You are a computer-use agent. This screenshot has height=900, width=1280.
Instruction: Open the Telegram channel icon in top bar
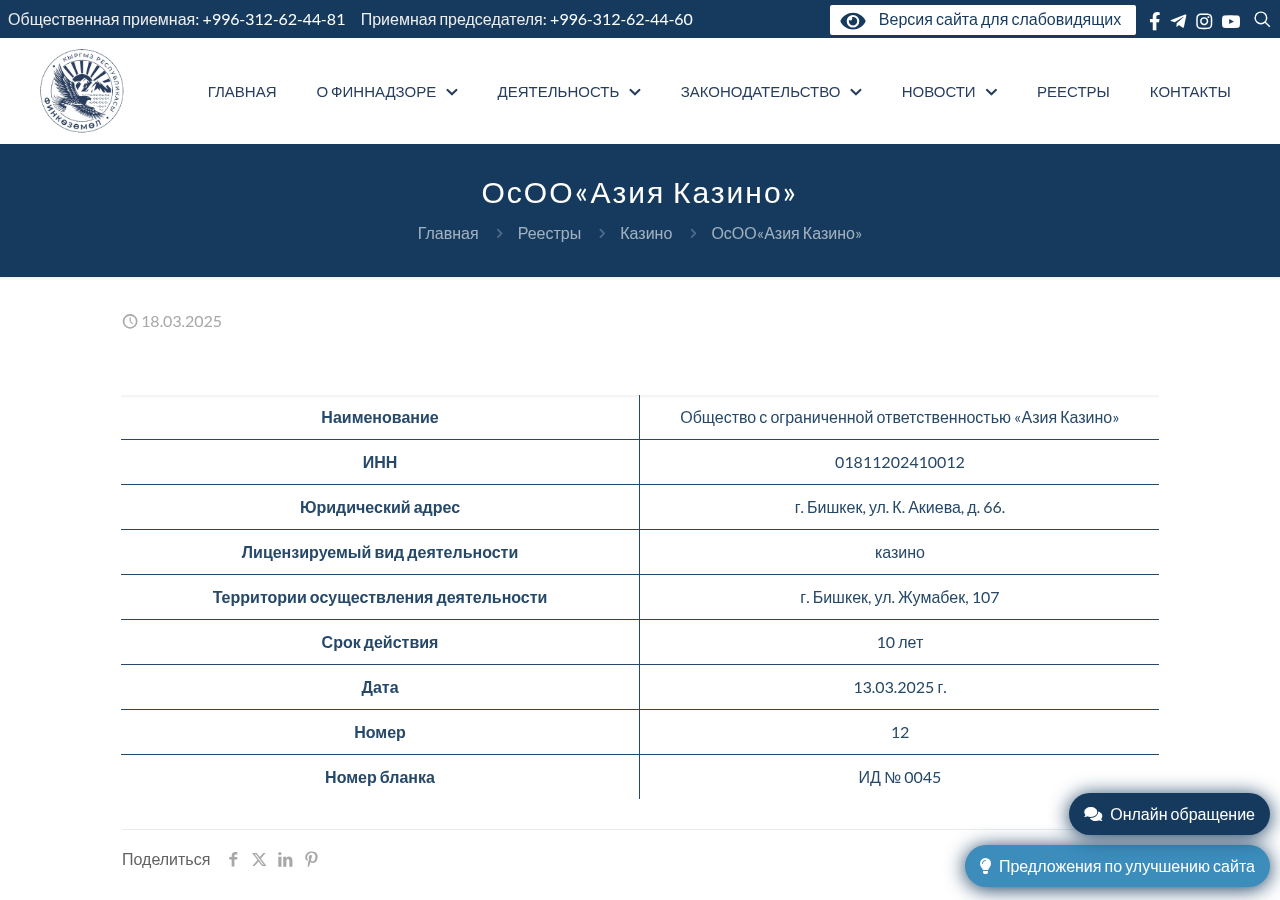(x=1179, y=21)
